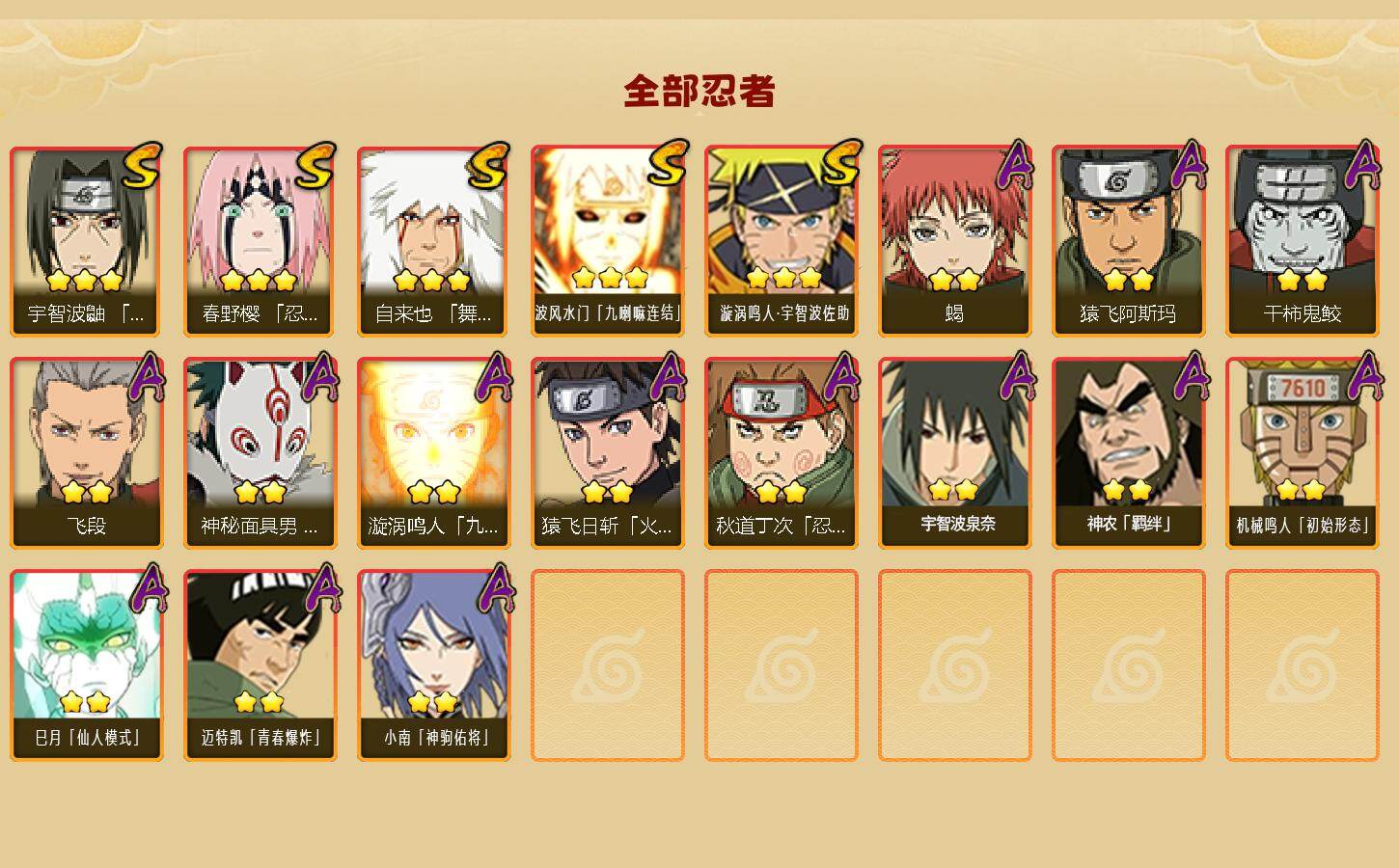Click the first empty ninja slot
1399x868 pixels.
607,665
